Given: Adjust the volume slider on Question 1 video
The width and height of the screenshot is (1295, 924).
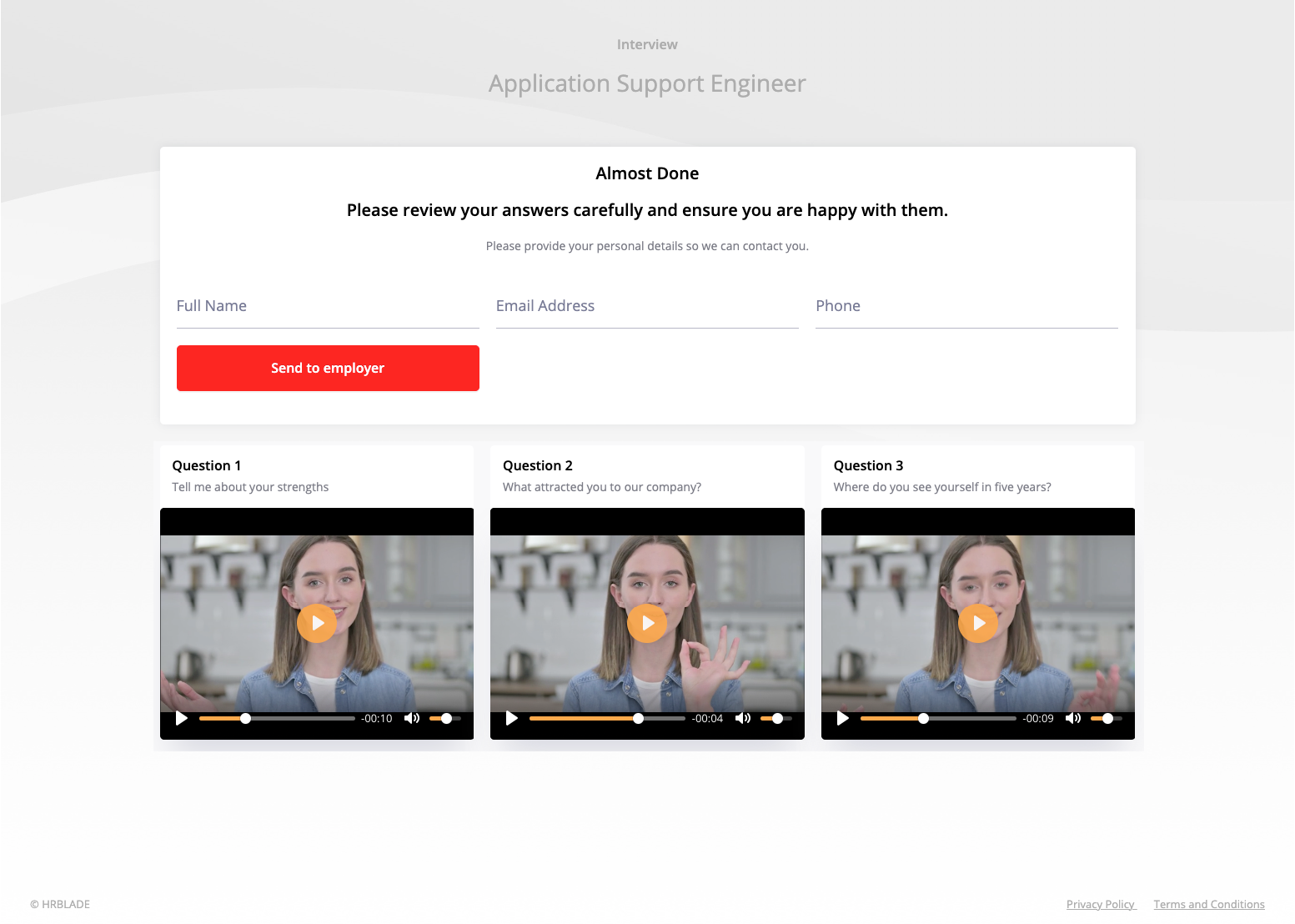Looking at the screenshot, I should coord(445,719).
